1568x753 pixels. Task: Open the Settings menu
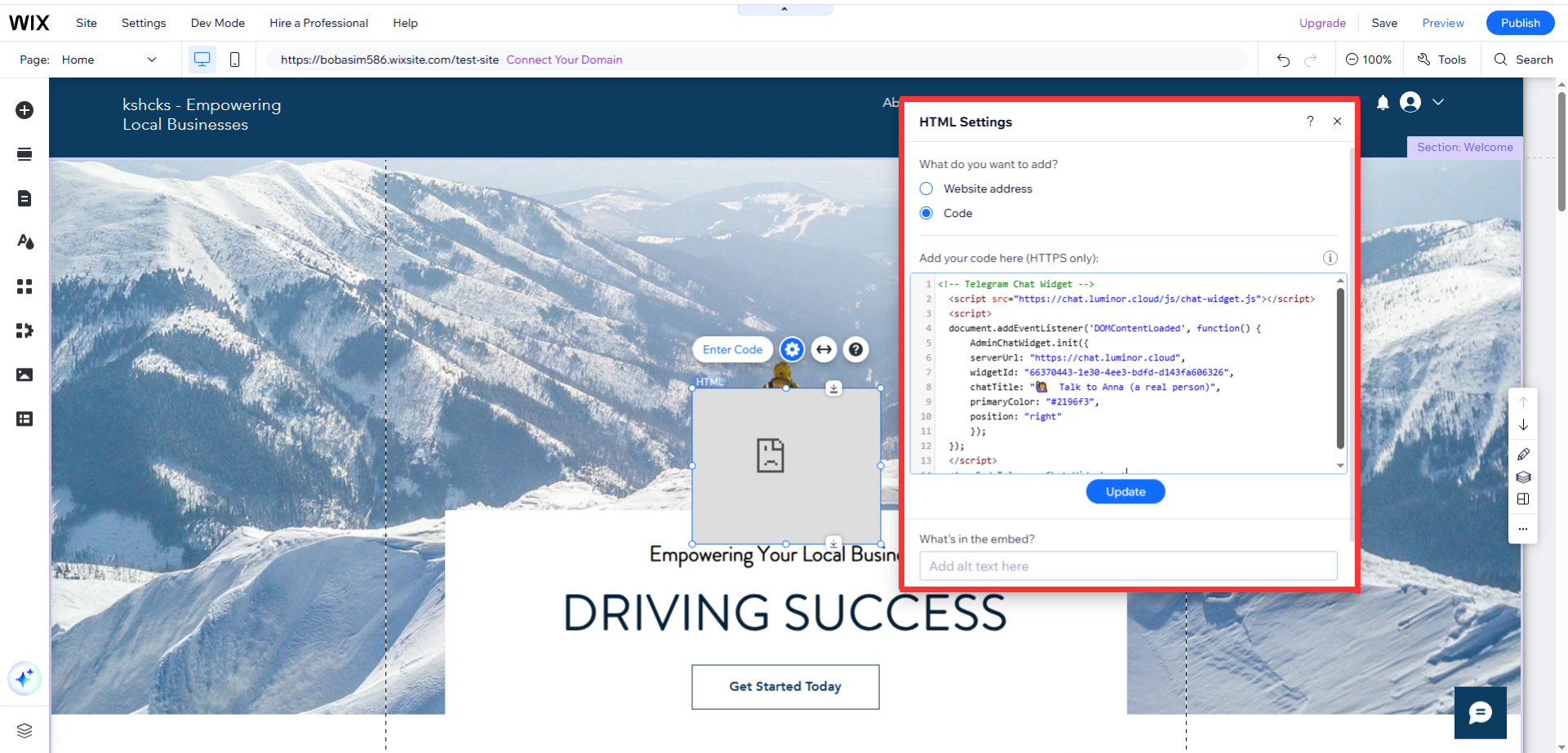tap(144, 23)
